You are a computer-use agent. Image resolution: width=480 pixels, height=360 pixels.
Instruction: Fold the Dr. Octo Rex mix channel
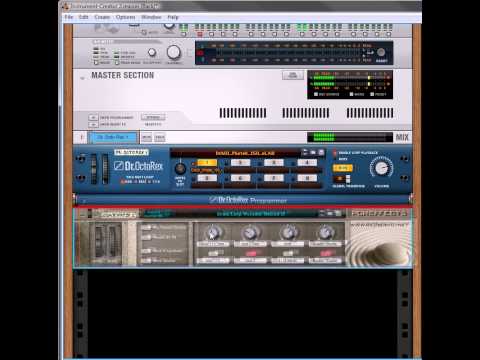coord(82,137)
